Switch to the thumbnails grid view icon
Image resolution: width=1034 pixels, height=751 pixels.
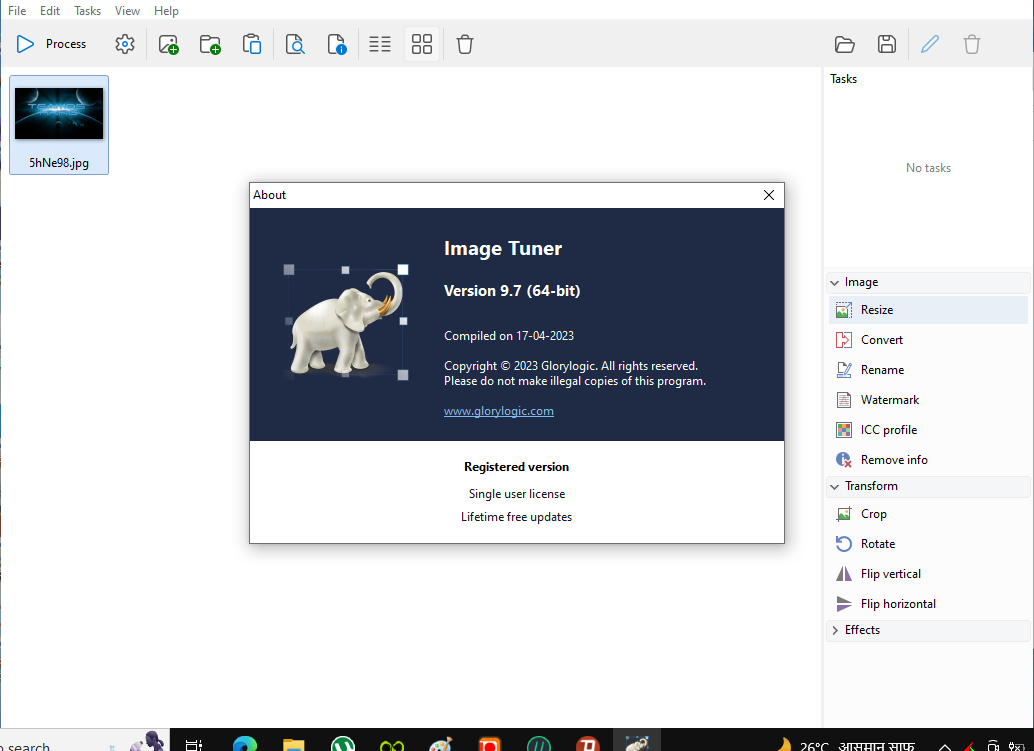421,44
